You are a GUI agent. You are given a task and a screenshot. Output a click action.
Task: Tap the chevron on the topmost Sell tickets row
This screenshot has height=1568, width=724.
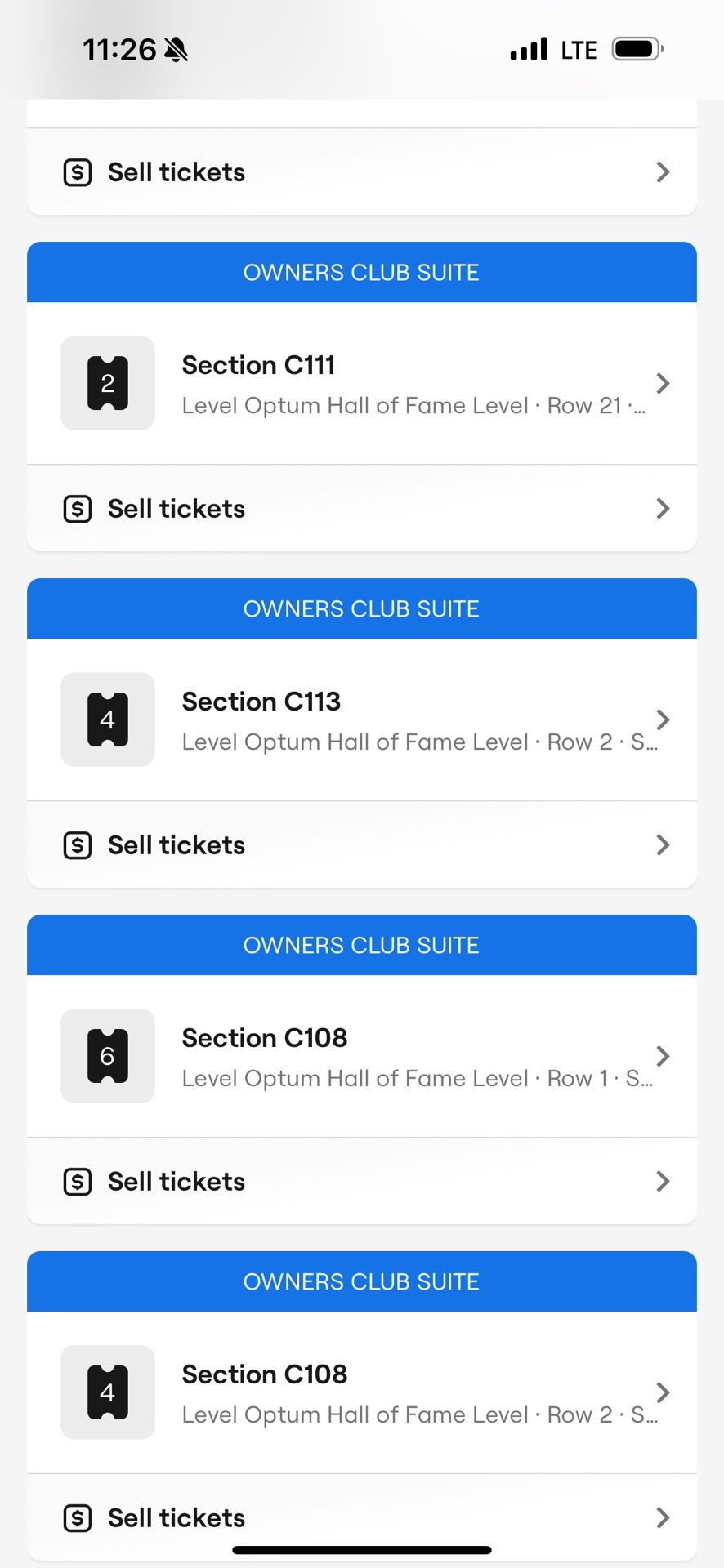click(663, 172)
